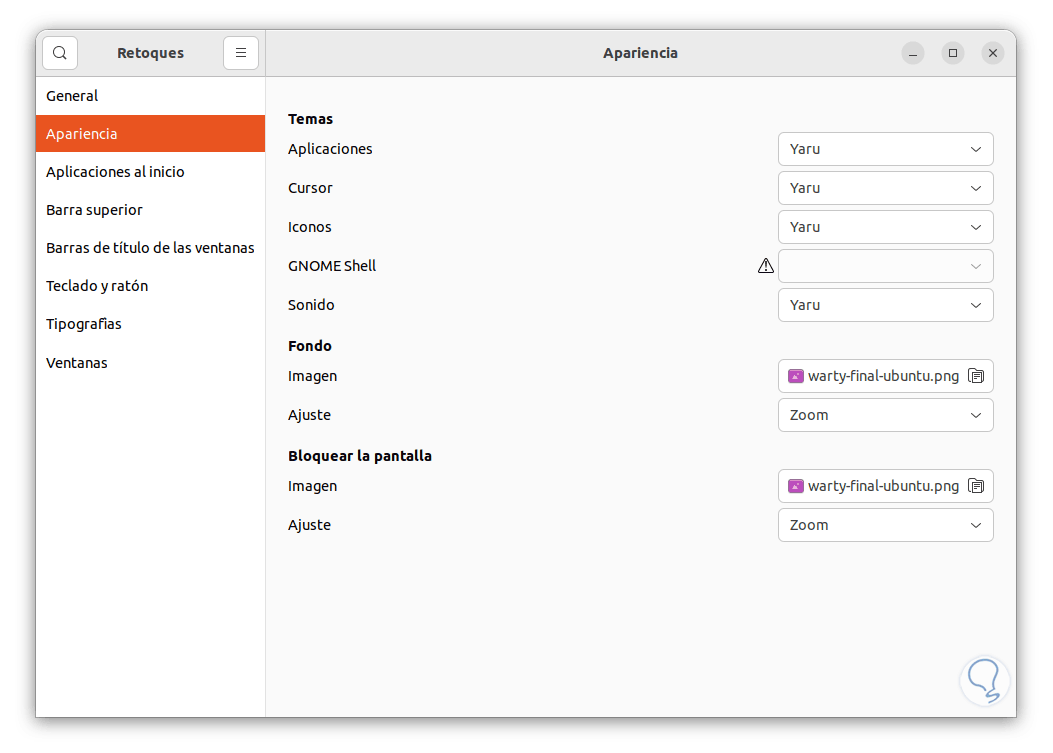Viewport: 1053px width, 753px height.
Task: Open the hamburger menu button
Action: coord(241,53)
